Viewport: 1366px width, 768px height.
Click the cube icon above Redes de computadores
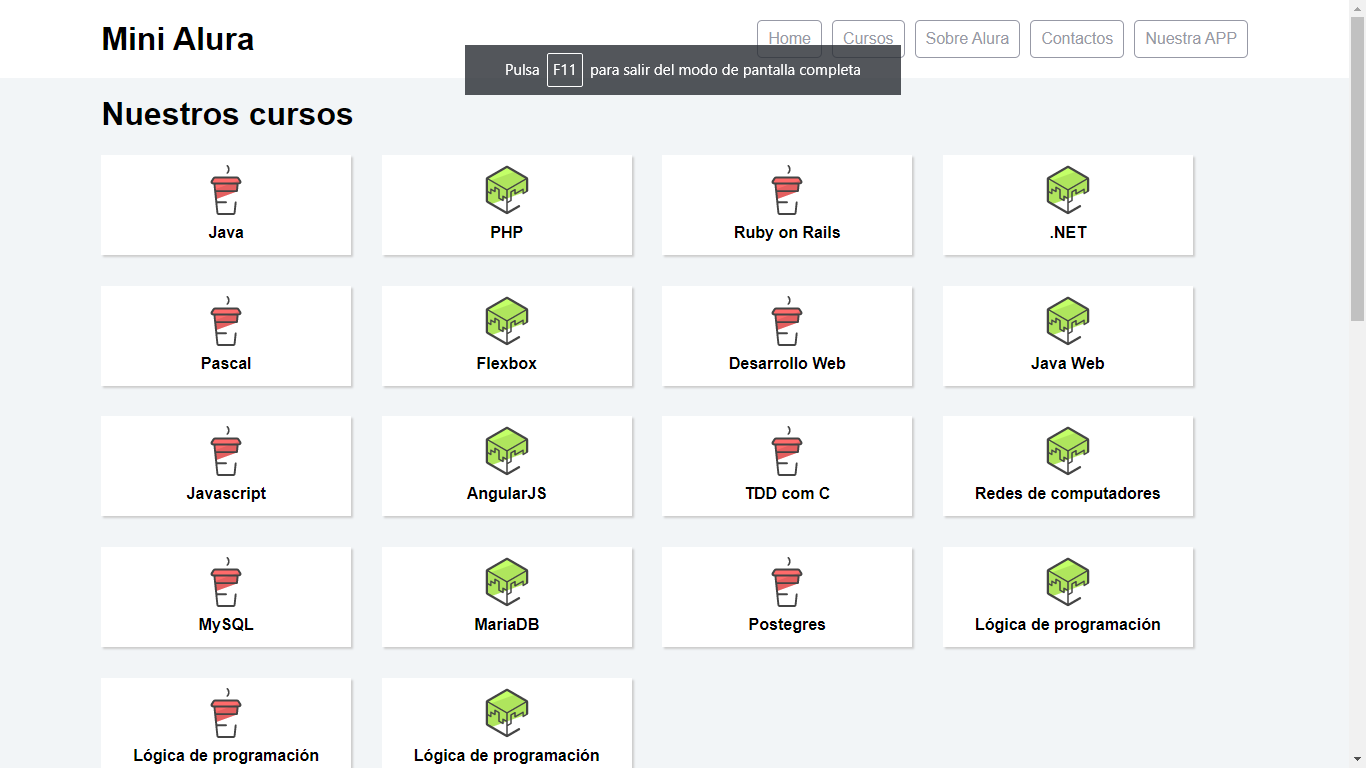tap(1068, 451)
